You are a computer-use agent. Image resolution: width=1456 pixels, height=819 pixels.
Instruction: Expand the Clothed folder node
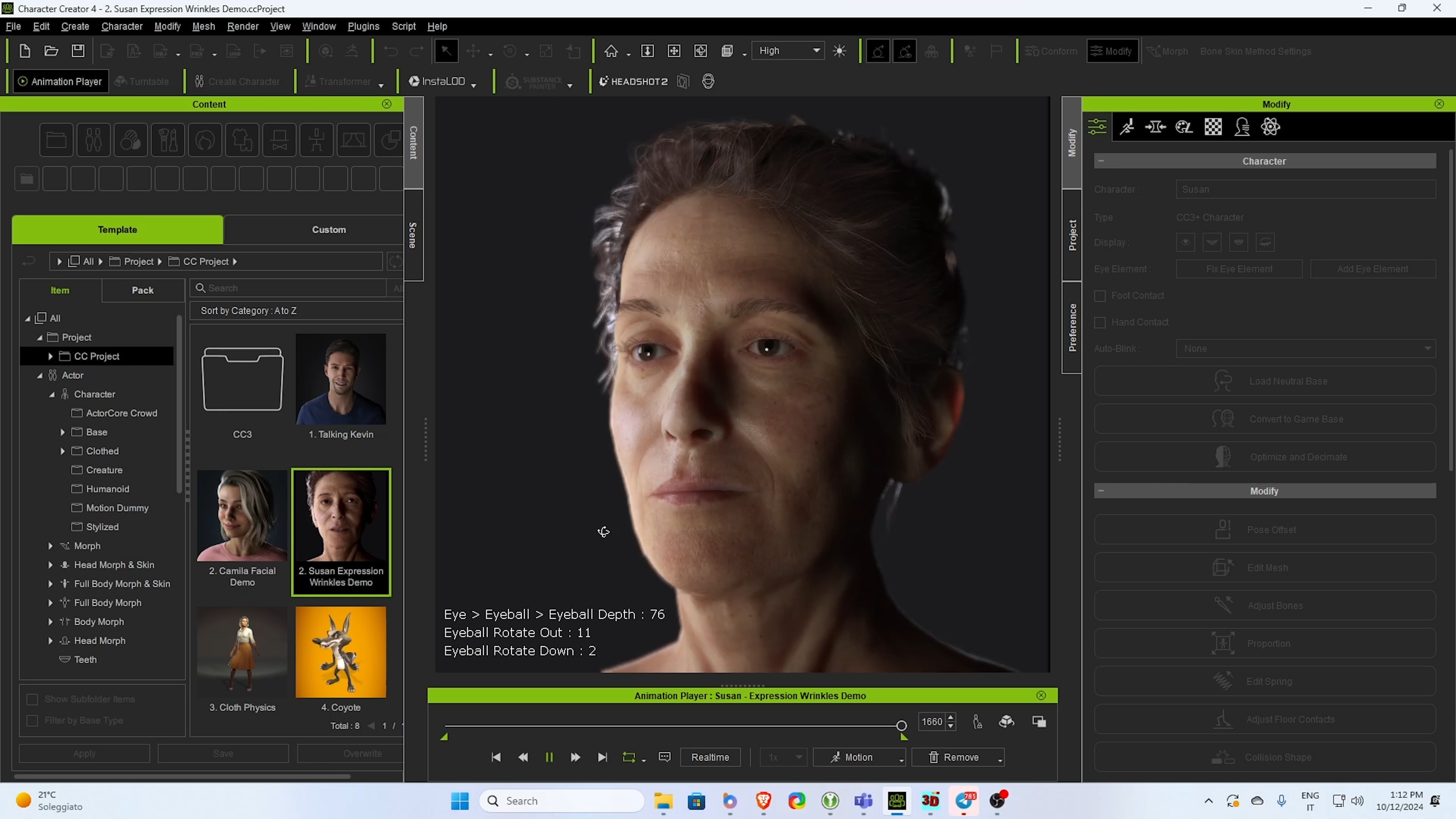63,451
